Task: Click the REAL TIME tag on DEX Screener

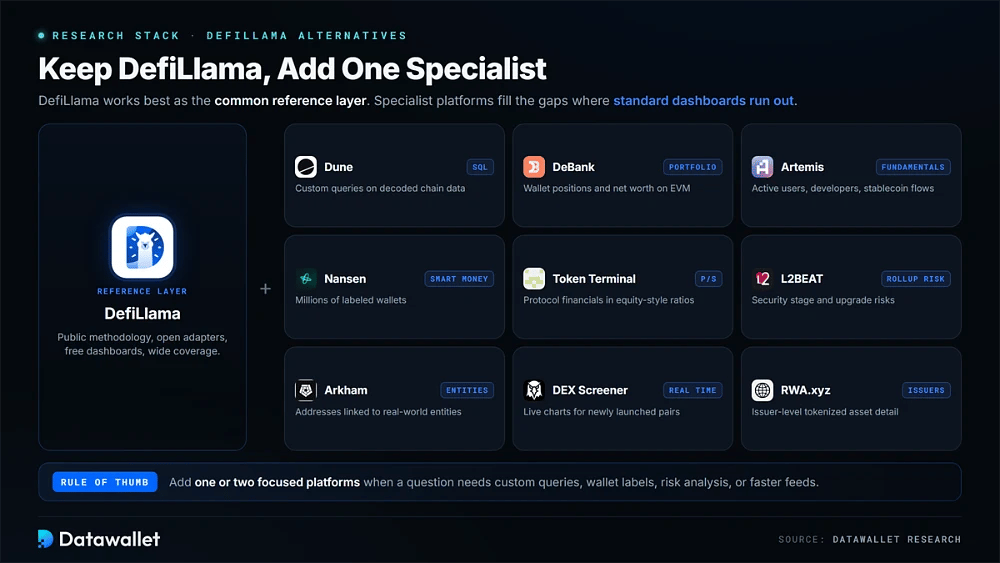Action: point(693,390)
